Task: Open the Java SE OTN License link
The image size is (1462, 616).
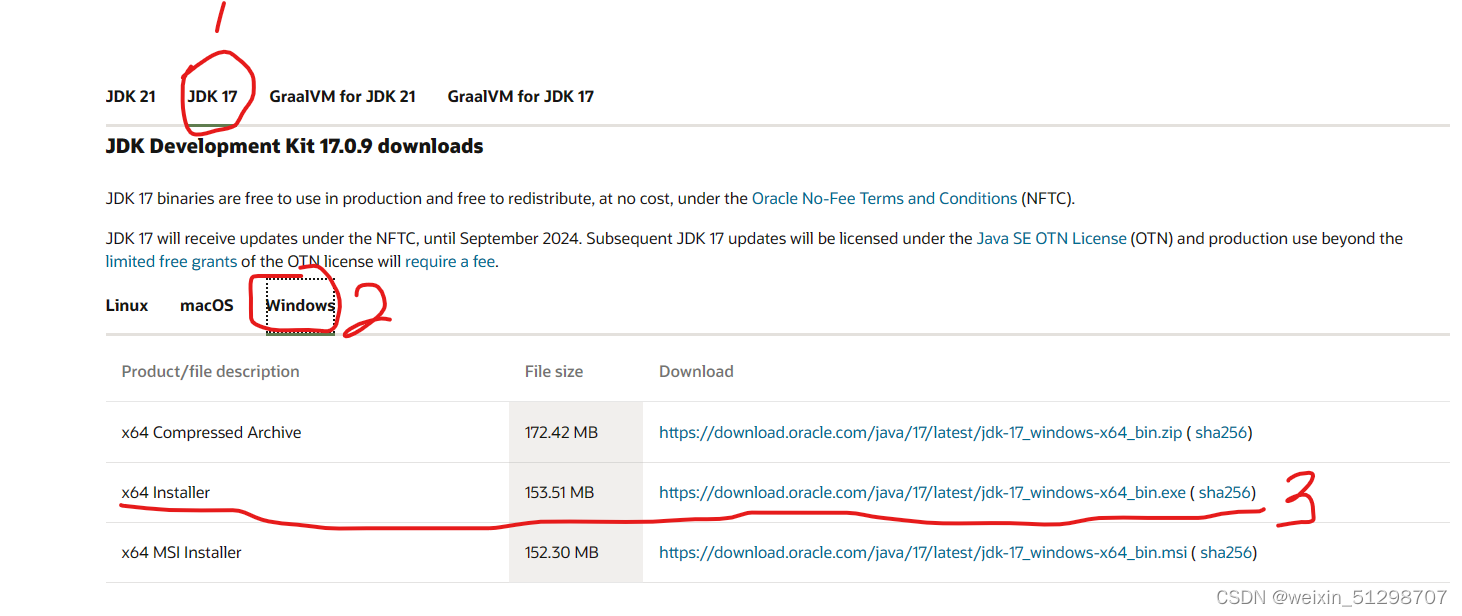Action: point(1051,238)
